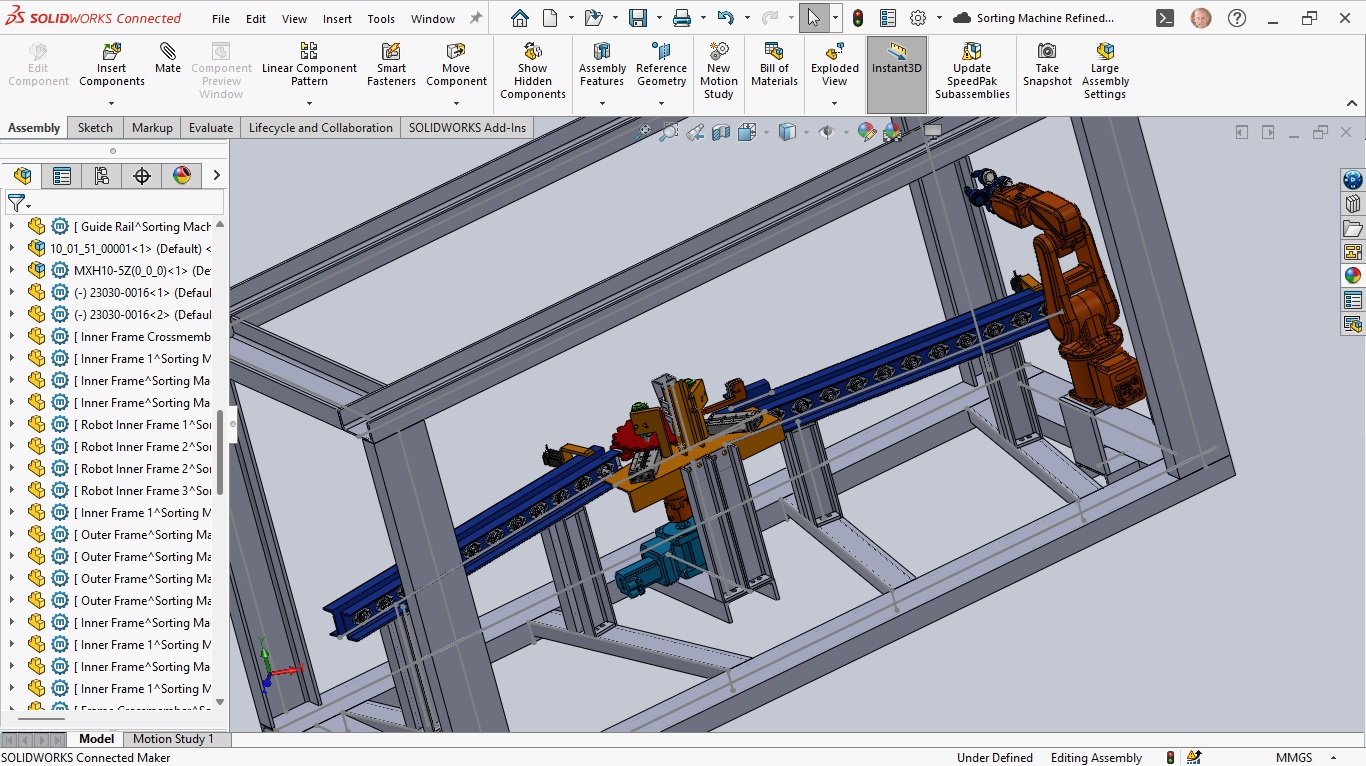Open the Bill of Materials tool
Viewport: 1366px width, 766px height.
[774, 64]
